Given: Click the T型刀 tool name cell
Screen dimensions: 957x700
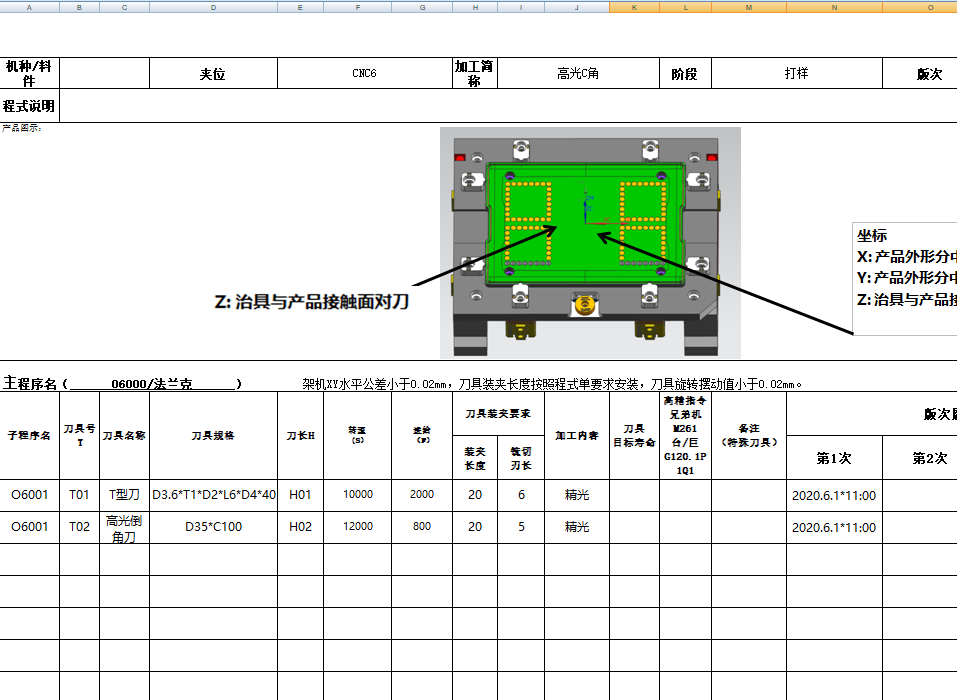Looking at the screenshot, I should click(124, 494).
